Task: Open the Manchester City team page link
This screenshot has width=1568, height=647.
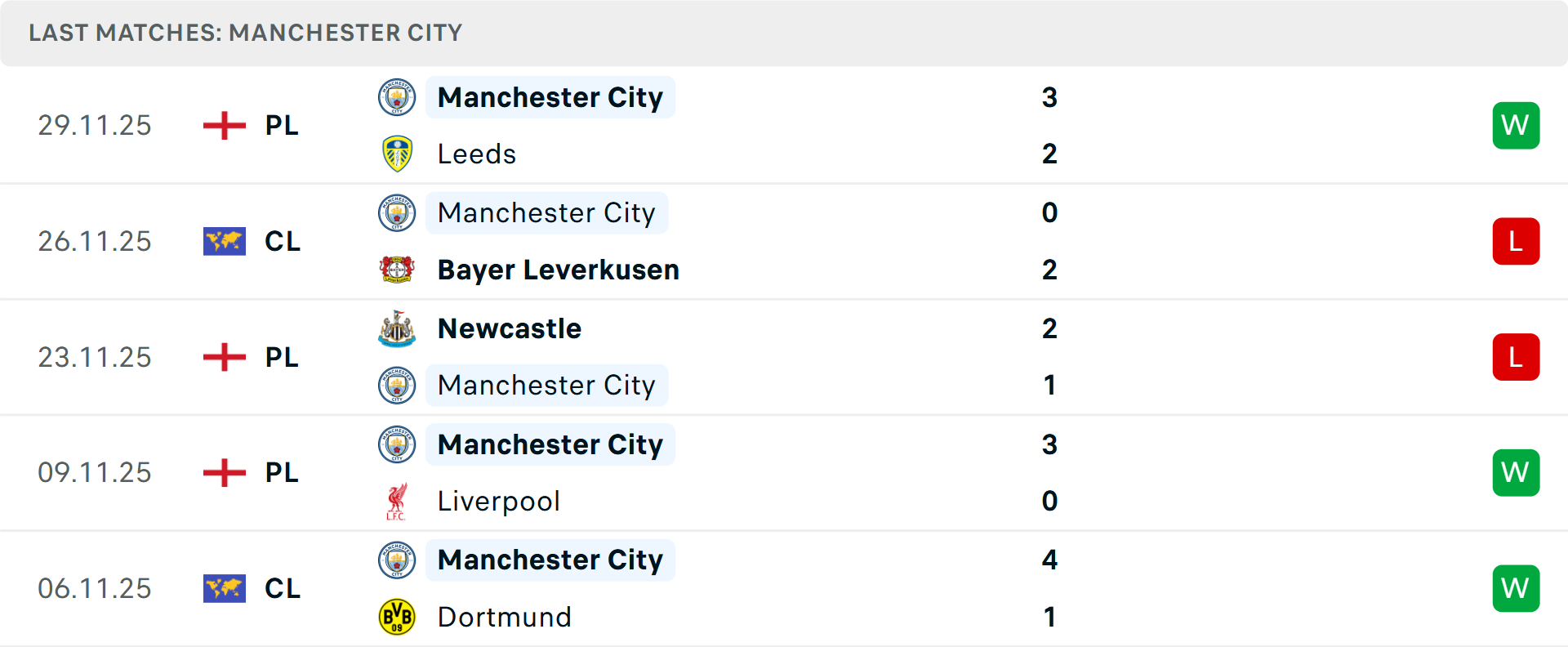Action: coord(550,97)
